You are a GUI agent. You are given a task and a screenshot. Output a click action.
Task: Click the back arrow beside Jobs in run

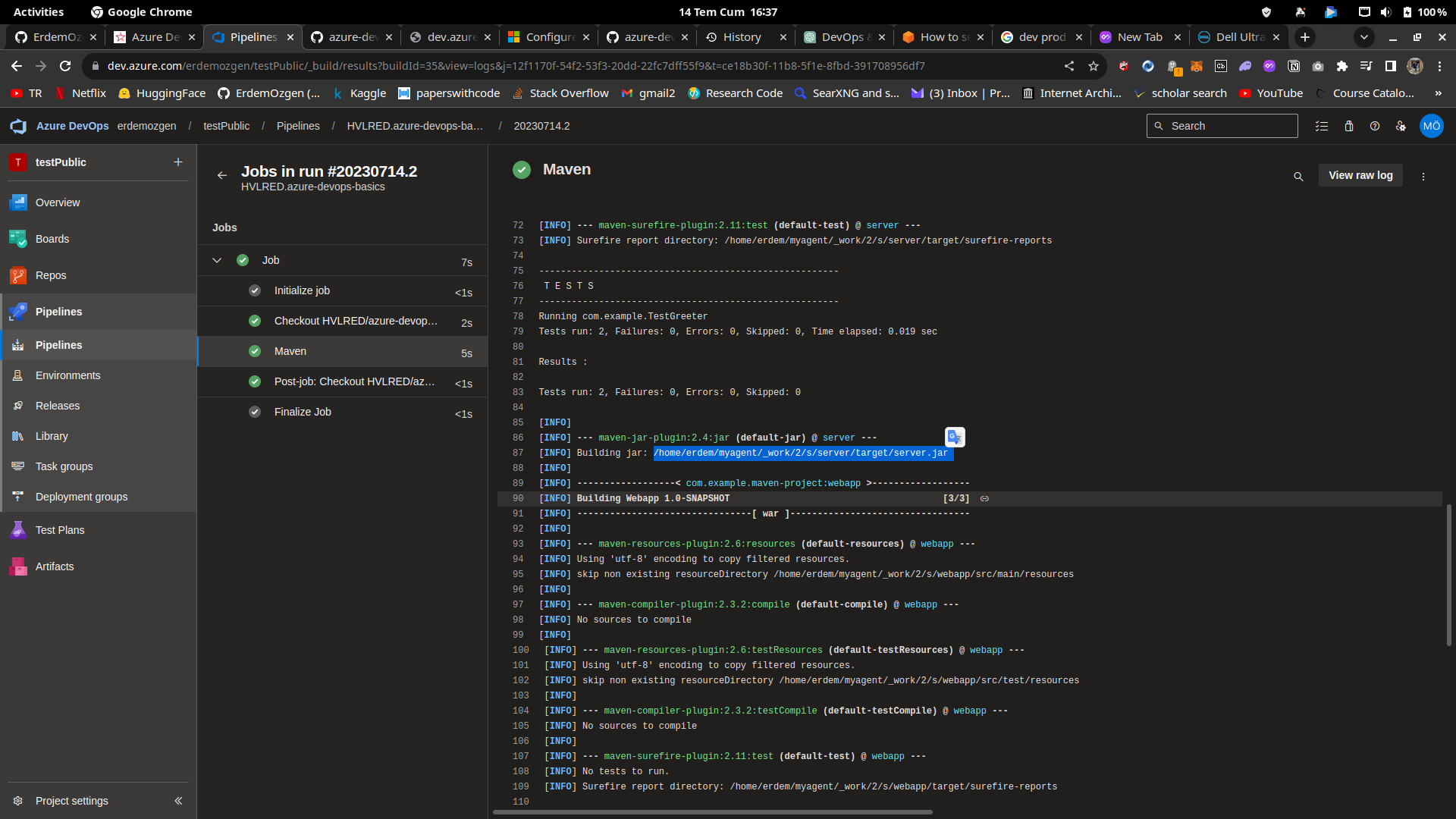(221, 175)
